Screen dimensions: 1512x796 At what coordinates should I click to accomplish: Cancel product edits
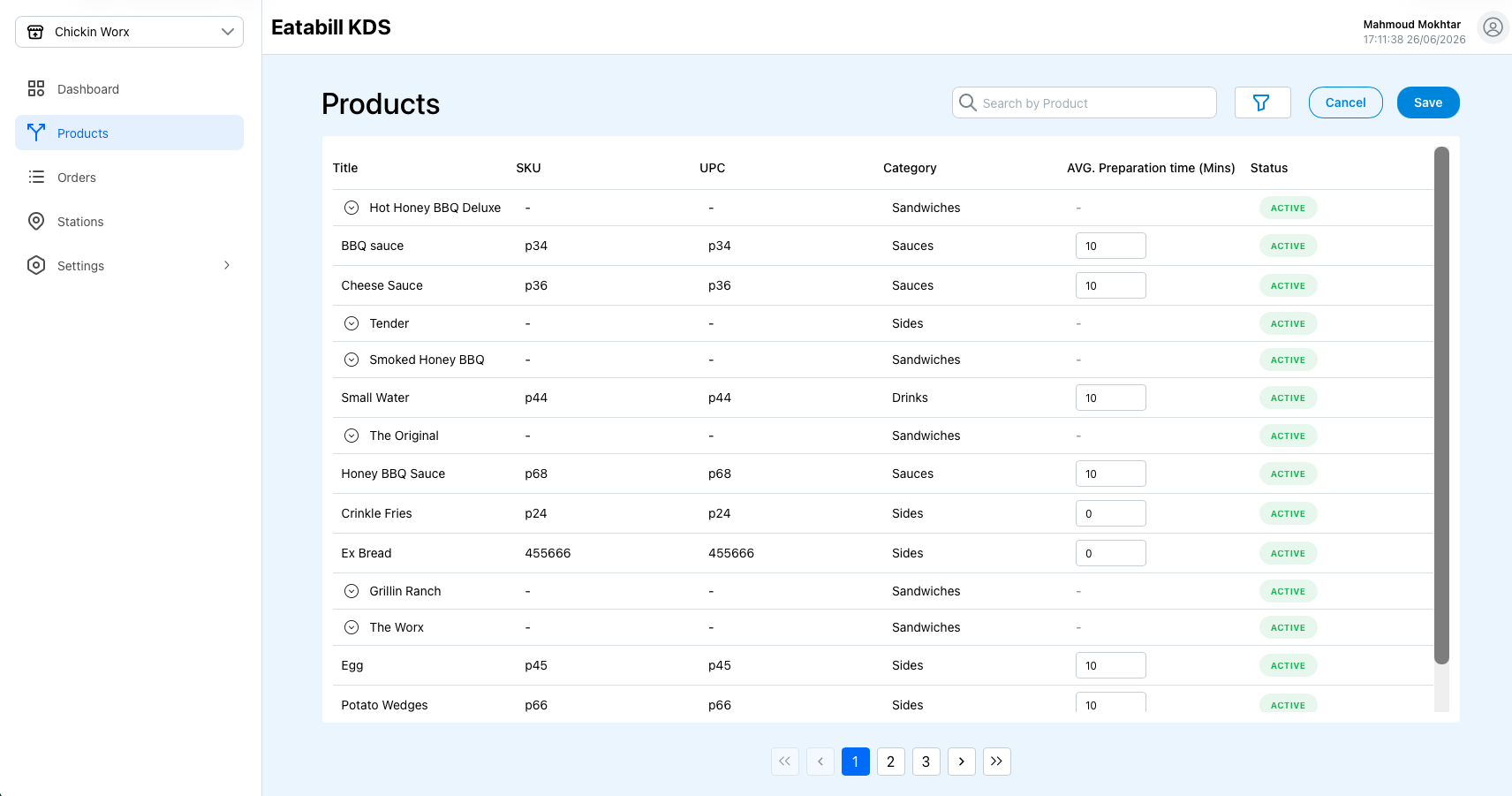1345,102
